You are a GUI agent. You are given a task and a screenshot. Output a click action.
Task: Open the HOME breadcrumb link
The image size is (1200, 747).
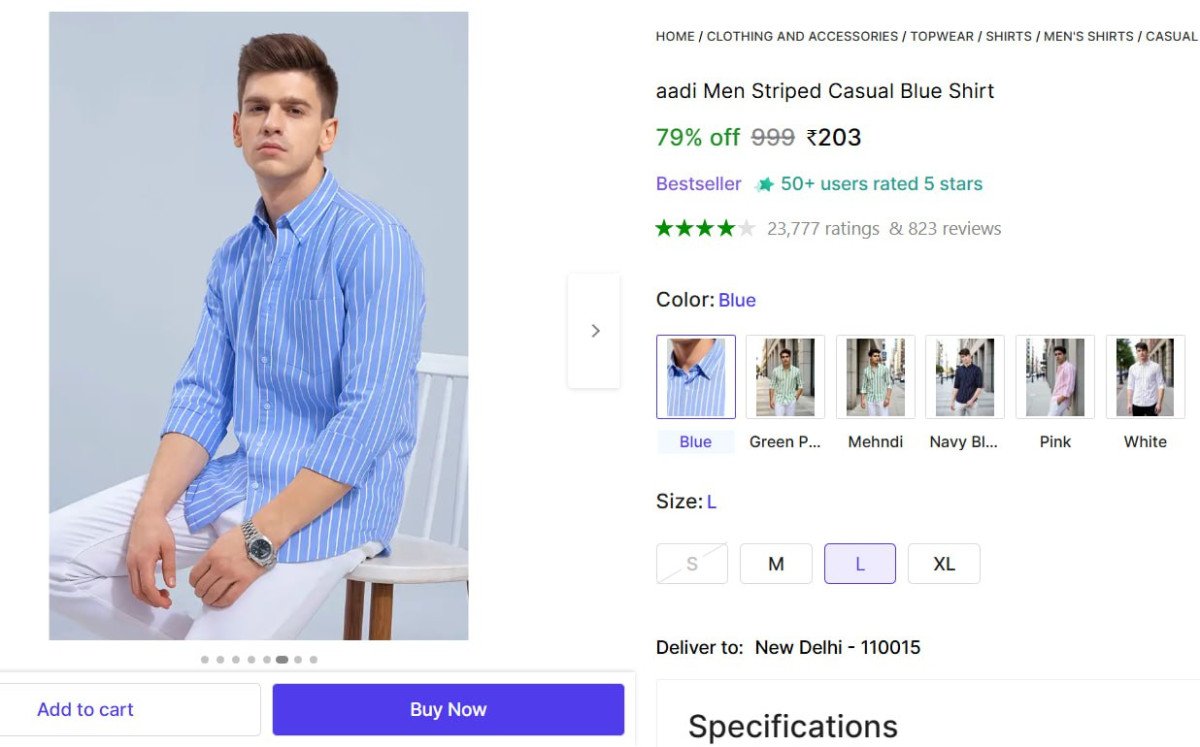(675, 36)
